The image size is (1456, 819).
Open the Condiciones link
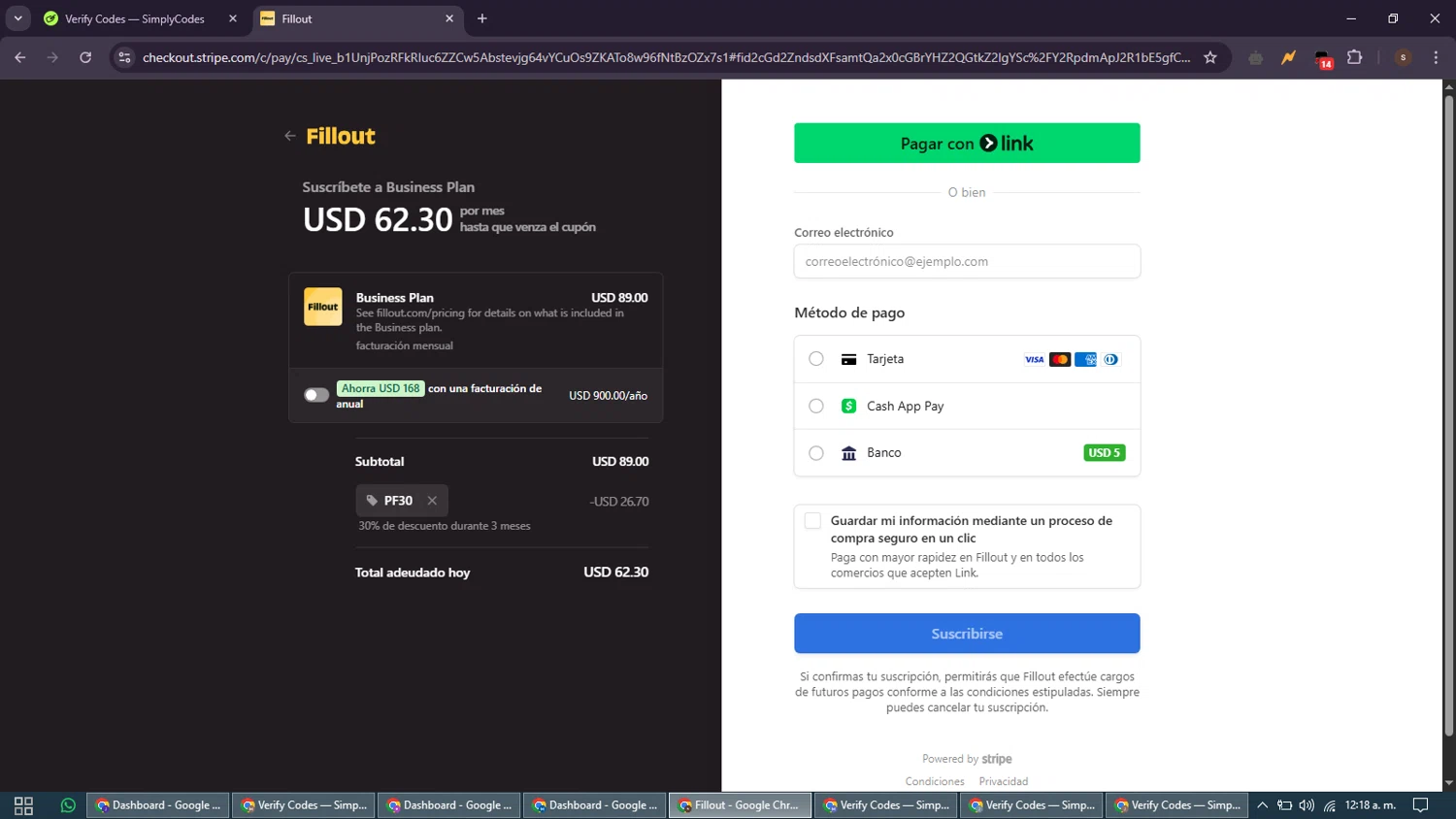935,781
